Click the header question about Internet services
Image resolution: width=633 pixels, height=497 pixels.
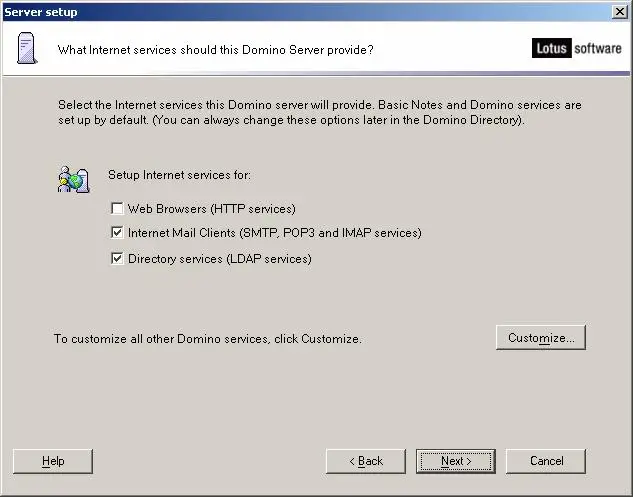point(216,50)
